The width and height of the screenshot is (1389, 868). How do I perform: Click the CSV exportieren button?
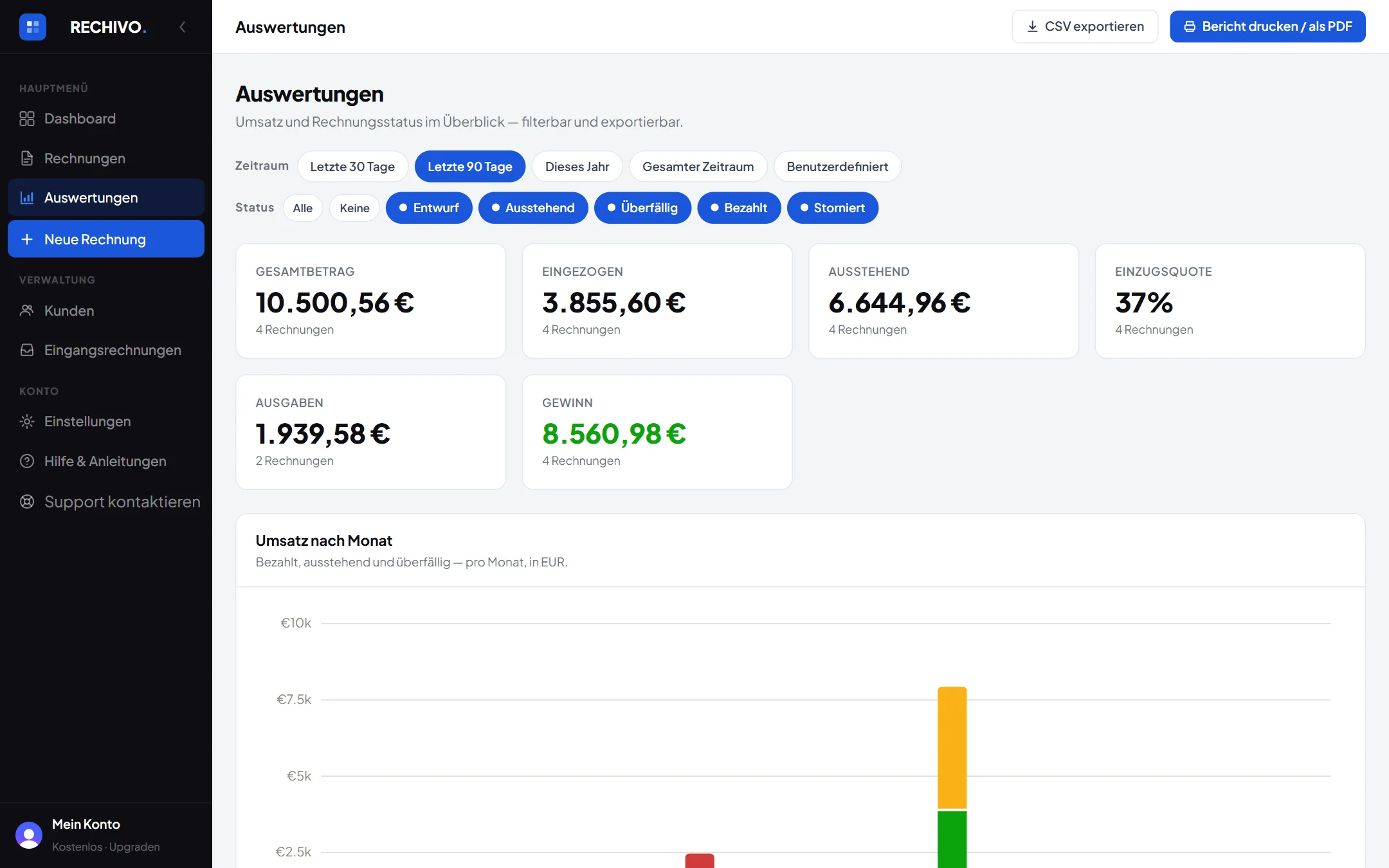pyautogui.click(x=1085, y=26)
